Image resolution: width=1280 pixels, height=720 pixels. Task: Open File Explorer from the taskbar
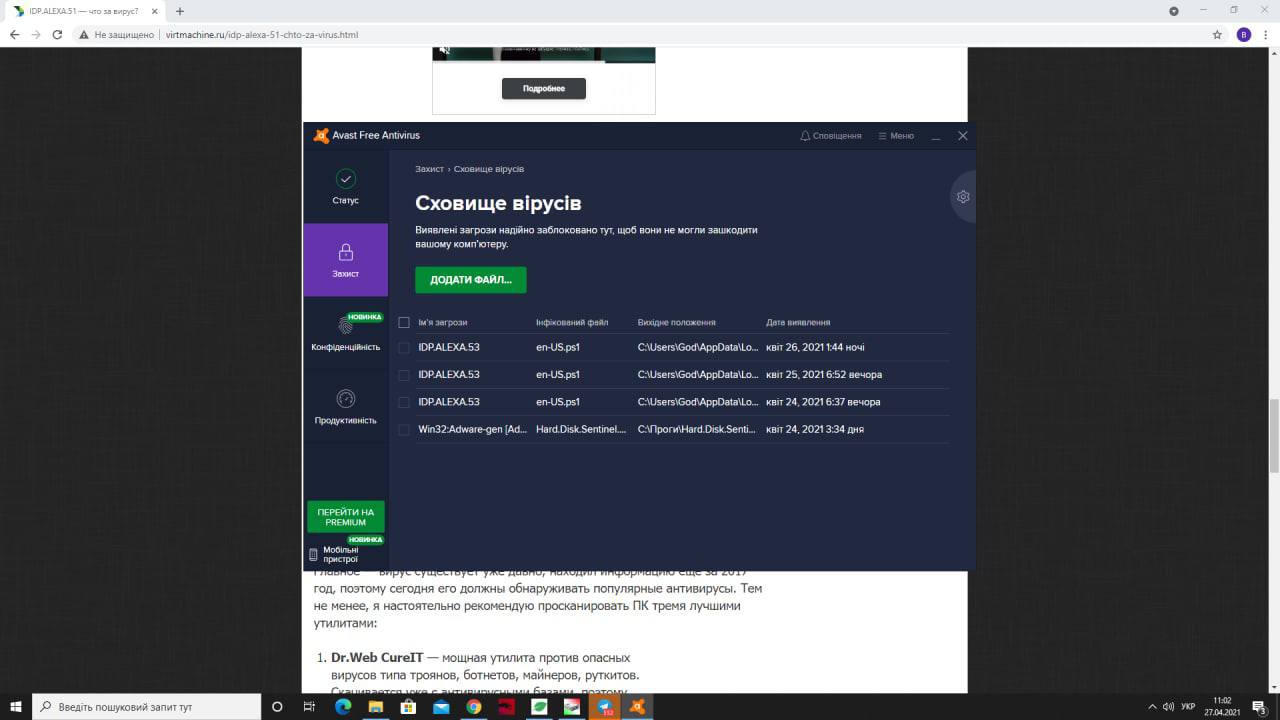[x=376, y=707]
